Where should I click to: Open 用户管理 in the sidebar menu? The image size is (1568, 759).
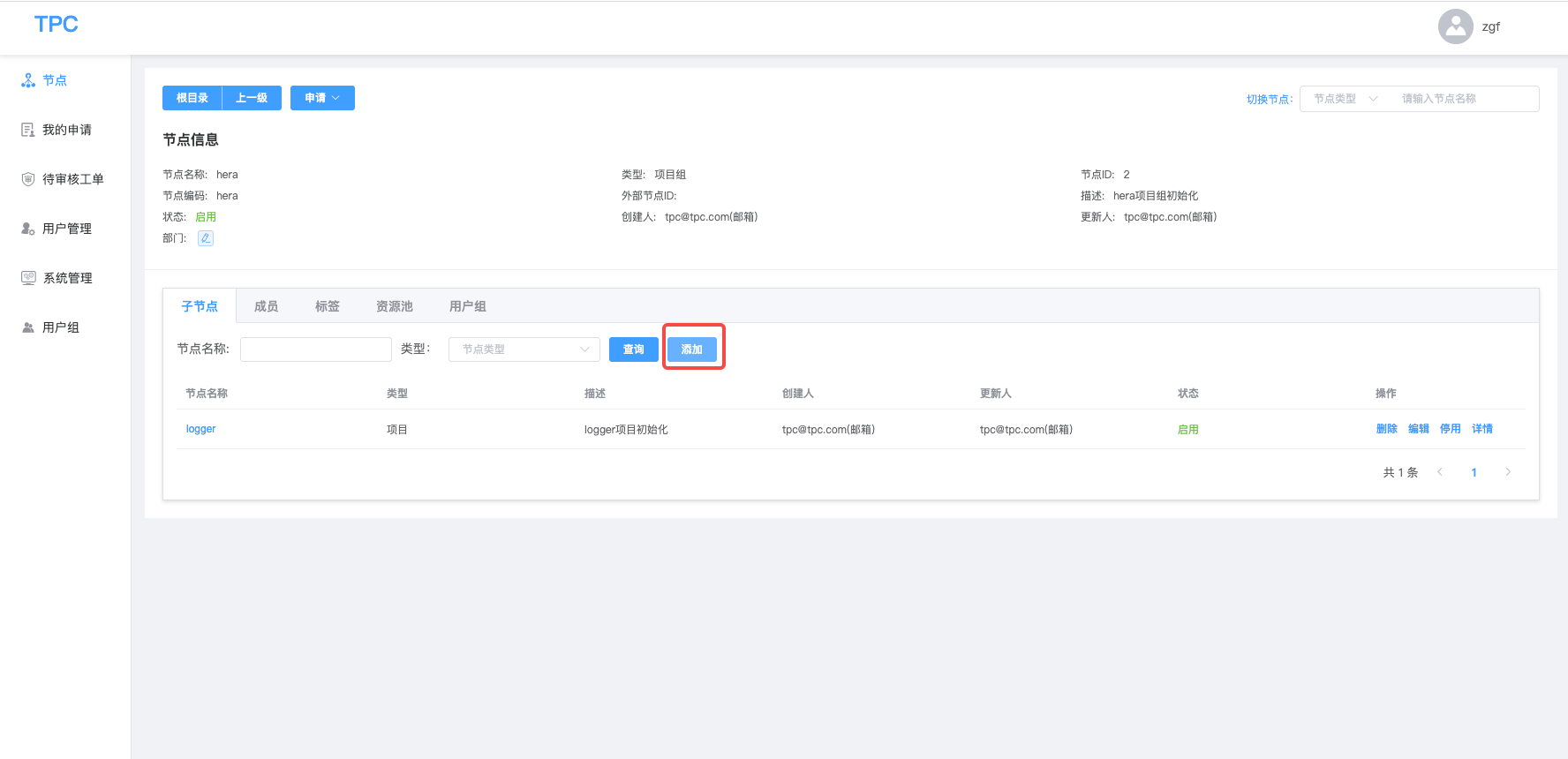(67, 229)
